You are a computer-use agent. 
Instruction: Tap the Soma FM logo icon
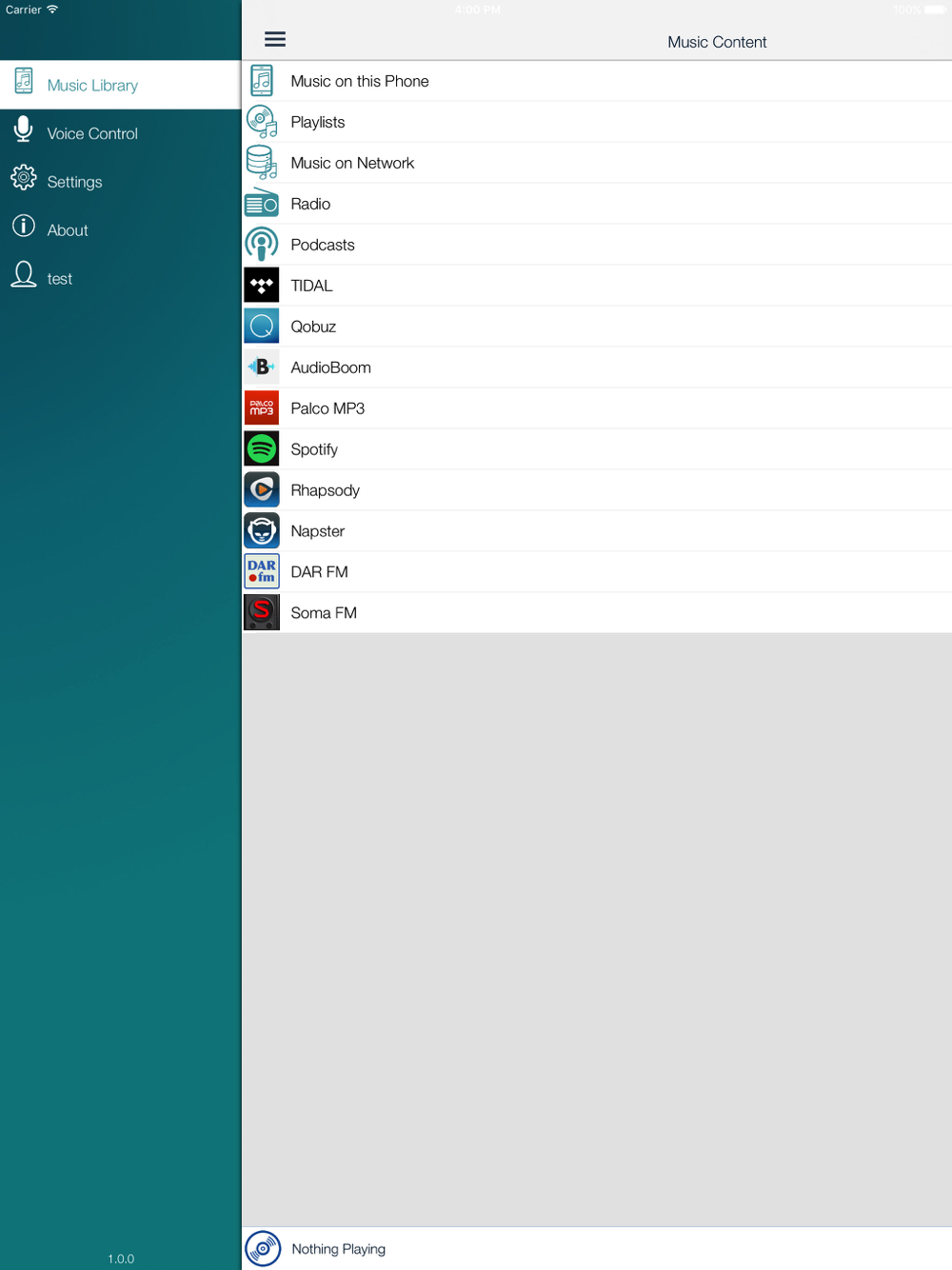[262, 613]
